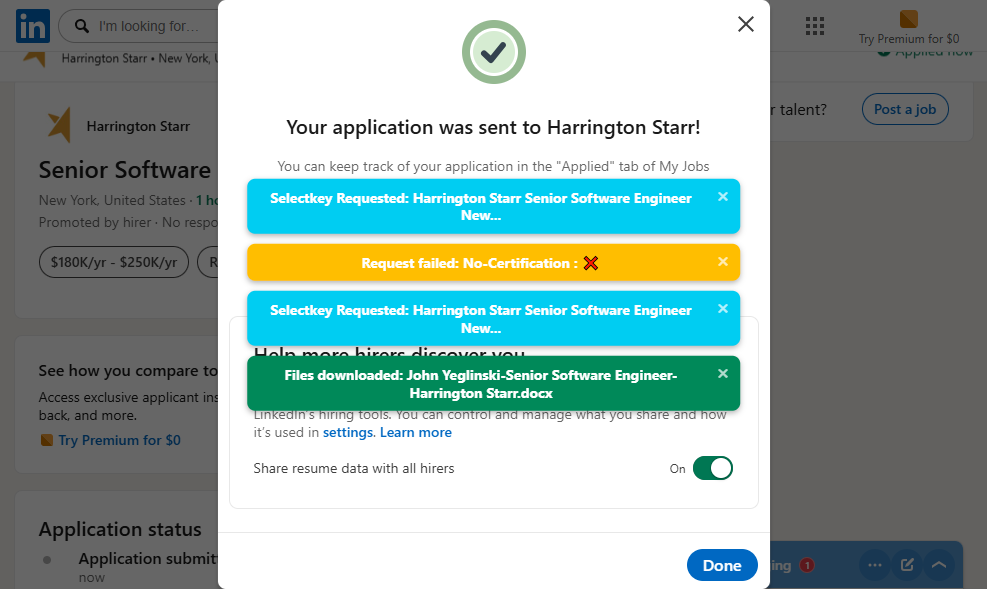Expand the messaging panel chevron
The height and width of the screenshot is (589, 987).
pyautogui.click(x=939, y=565)
